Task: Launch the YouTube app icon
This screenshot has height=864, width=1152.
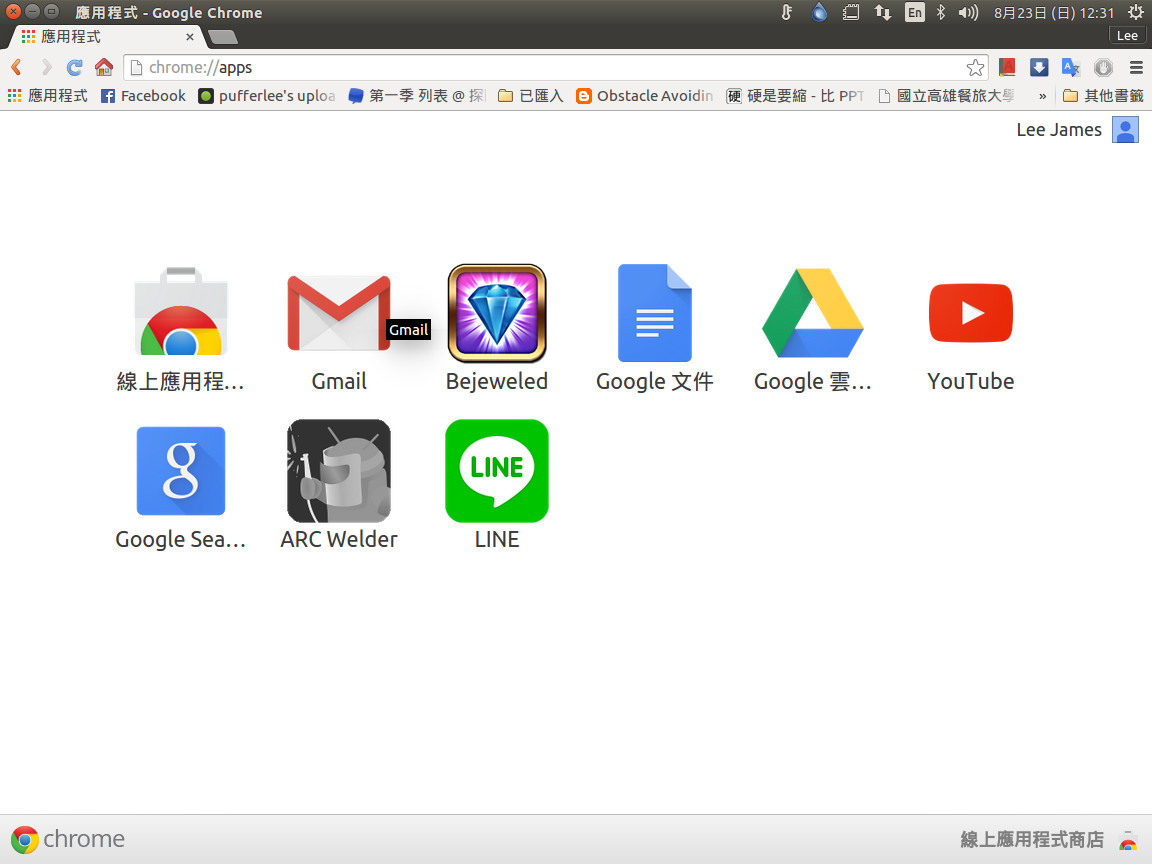Action: 971,313
